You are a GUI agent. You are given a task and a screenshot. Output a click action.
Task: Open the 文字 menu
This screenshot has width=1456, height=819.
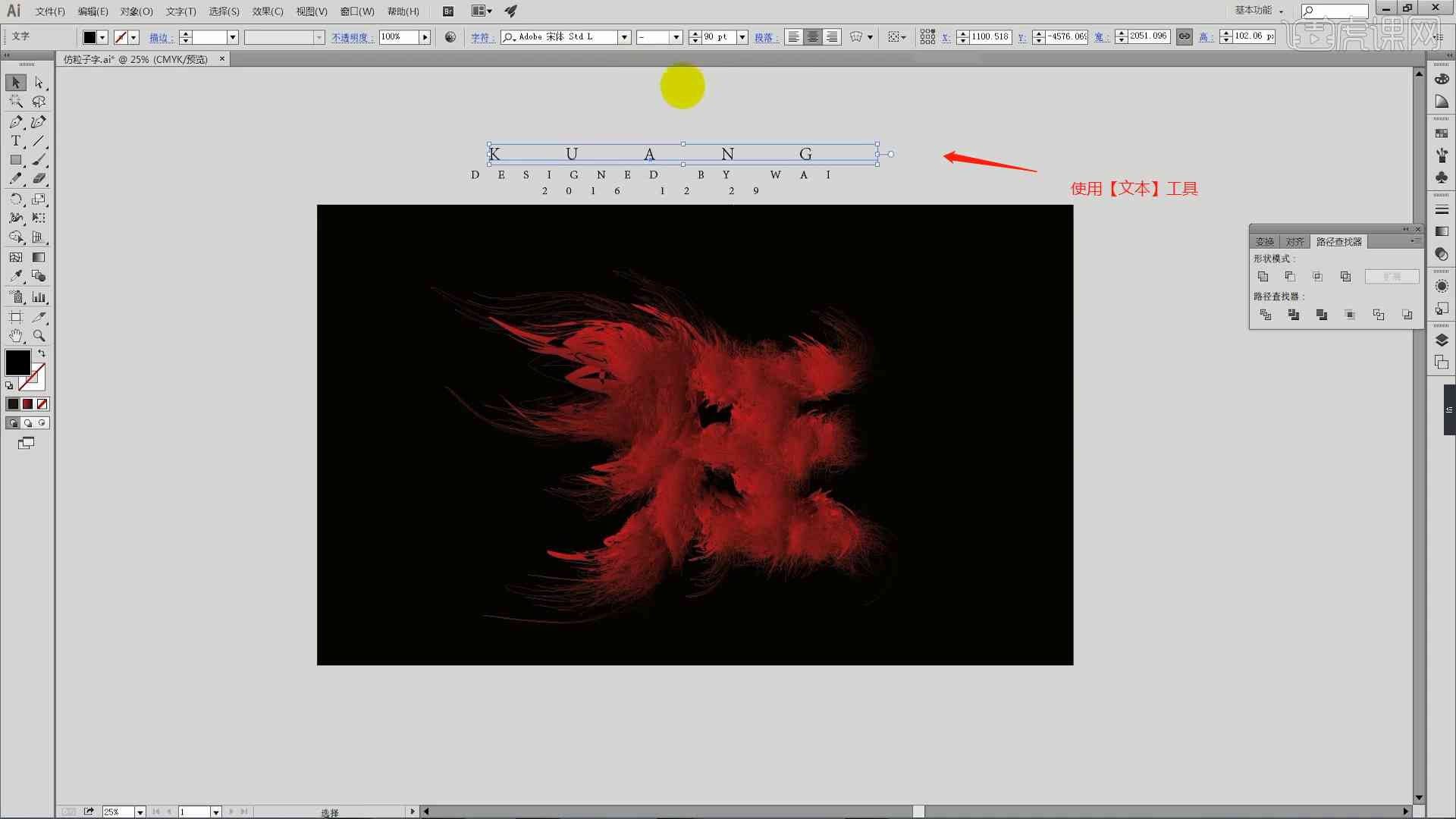click(177, 11)
